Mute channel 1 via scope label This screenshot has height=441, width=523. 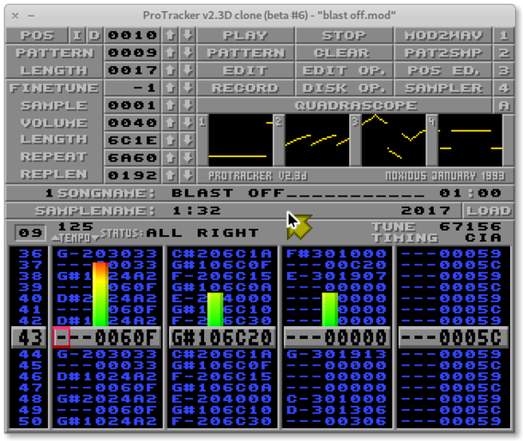pos(202,122)
